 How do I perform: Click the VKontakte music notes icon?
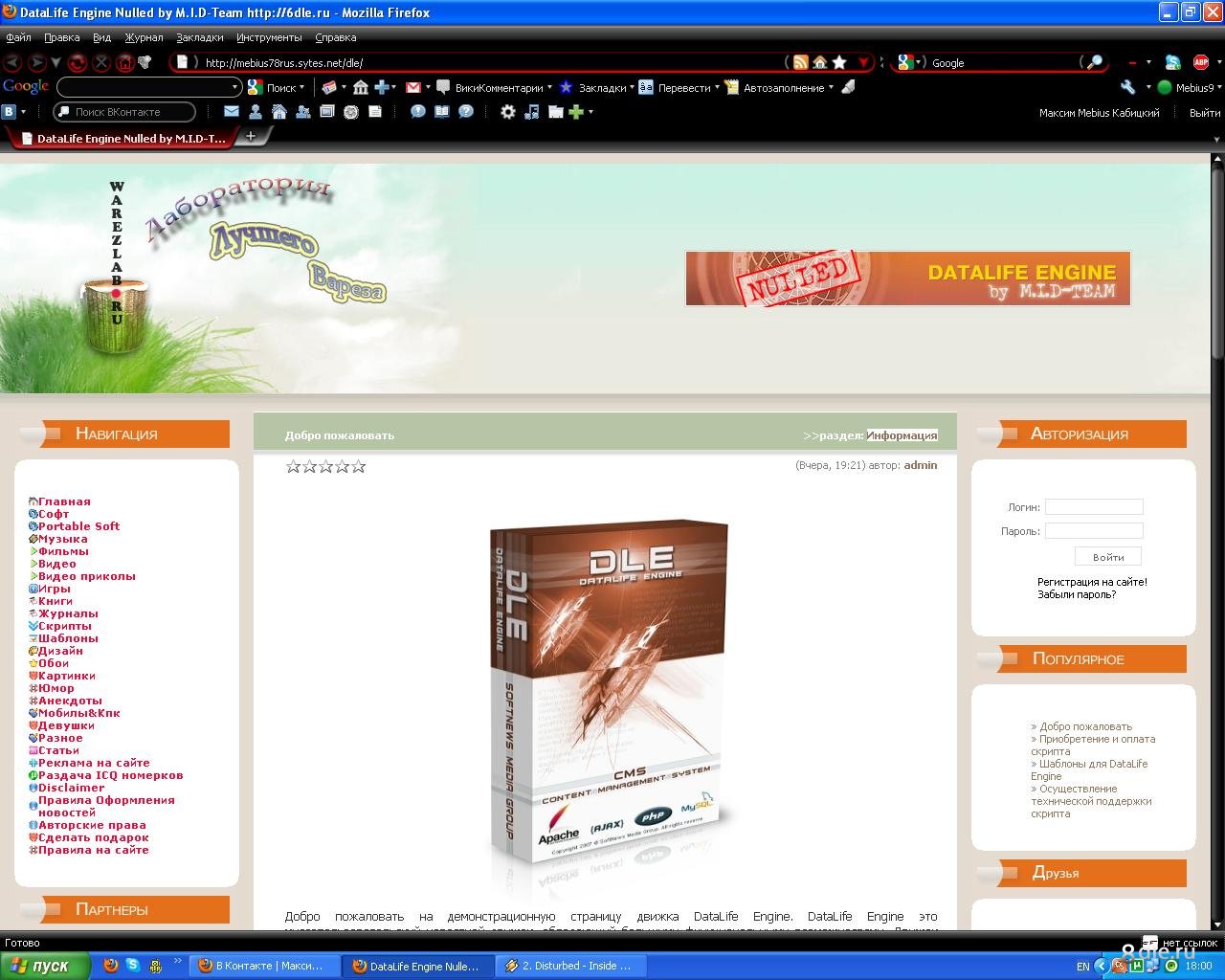tap(532, 112)
